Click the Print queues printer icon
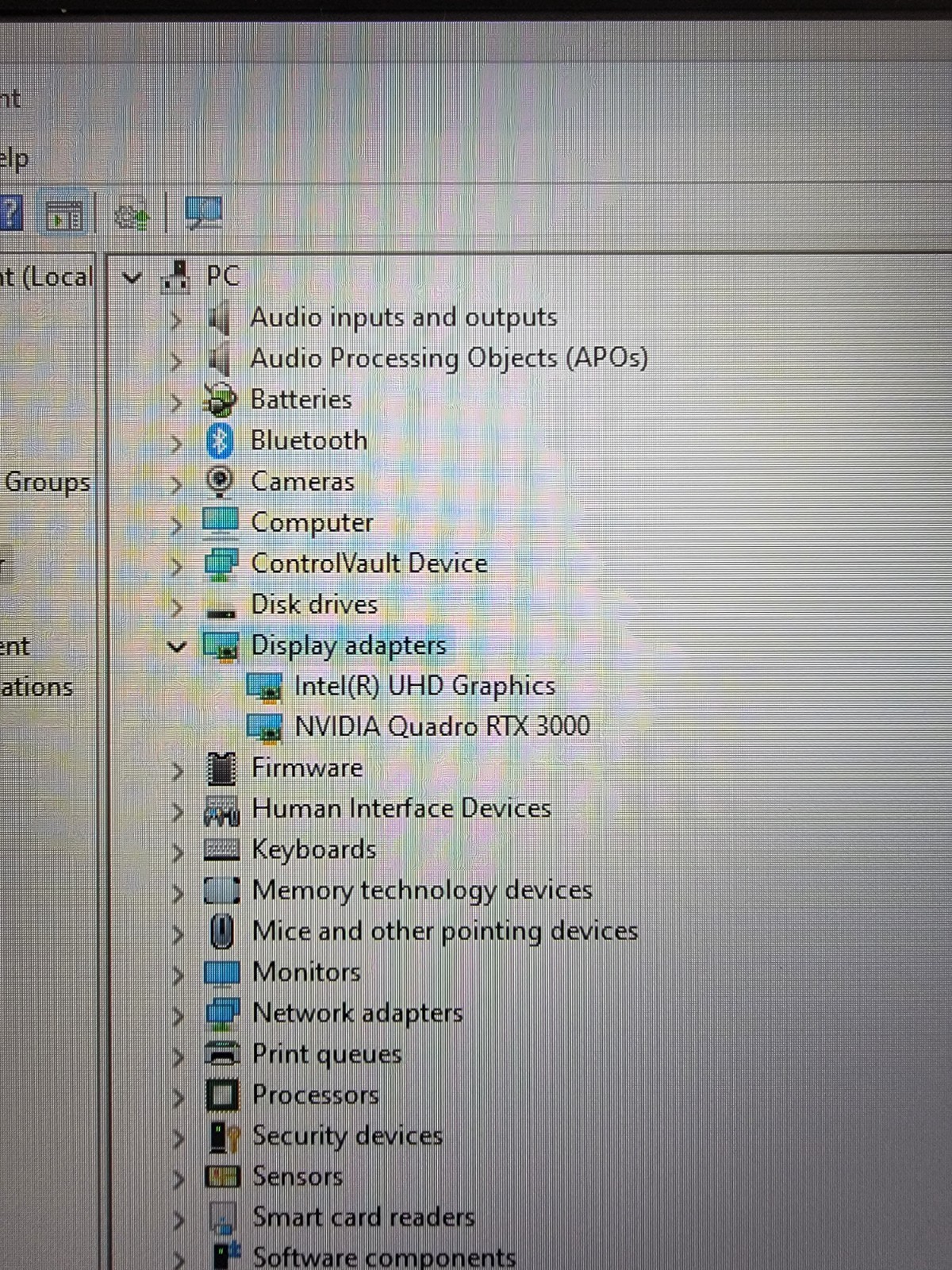This screenshot has width=952, height=1270. [x=222, y=1055]
